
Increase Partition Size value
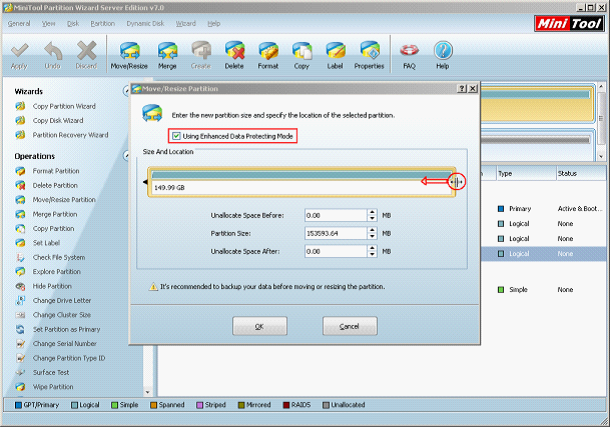372,230
